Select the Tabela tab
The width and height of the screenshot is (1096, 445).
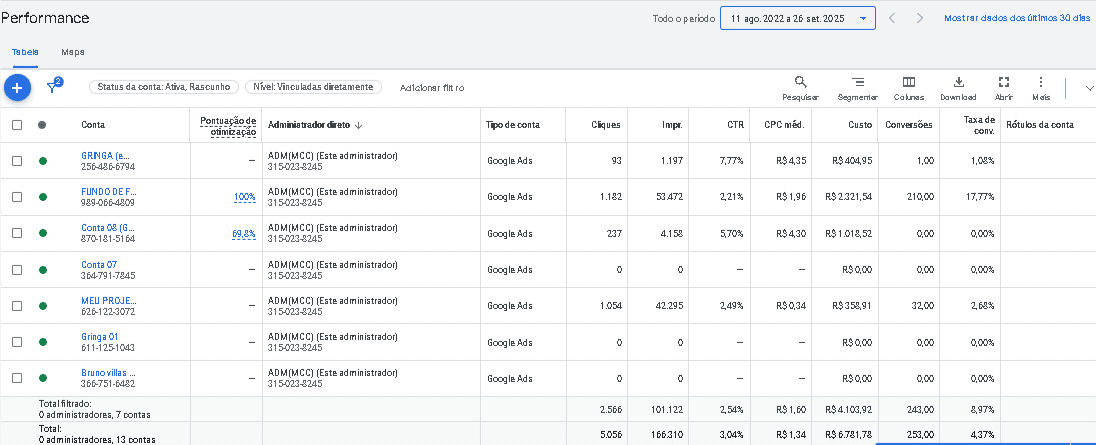coord(26,52)
